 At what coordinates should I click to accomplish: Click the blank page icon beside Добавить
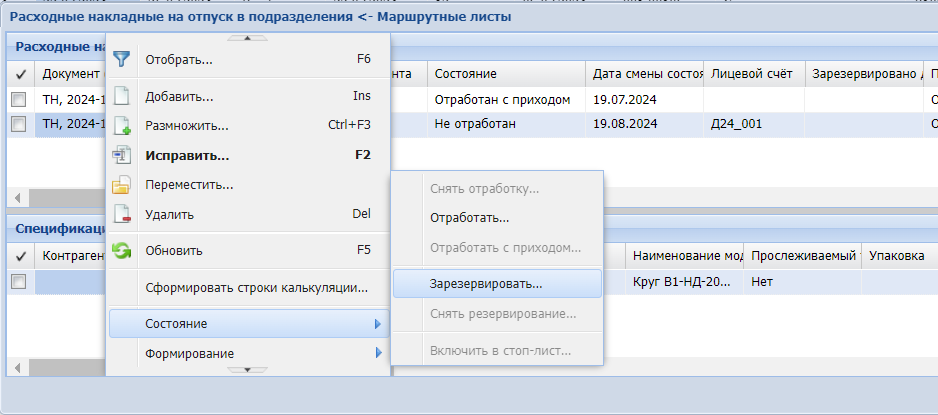(122, 97)
